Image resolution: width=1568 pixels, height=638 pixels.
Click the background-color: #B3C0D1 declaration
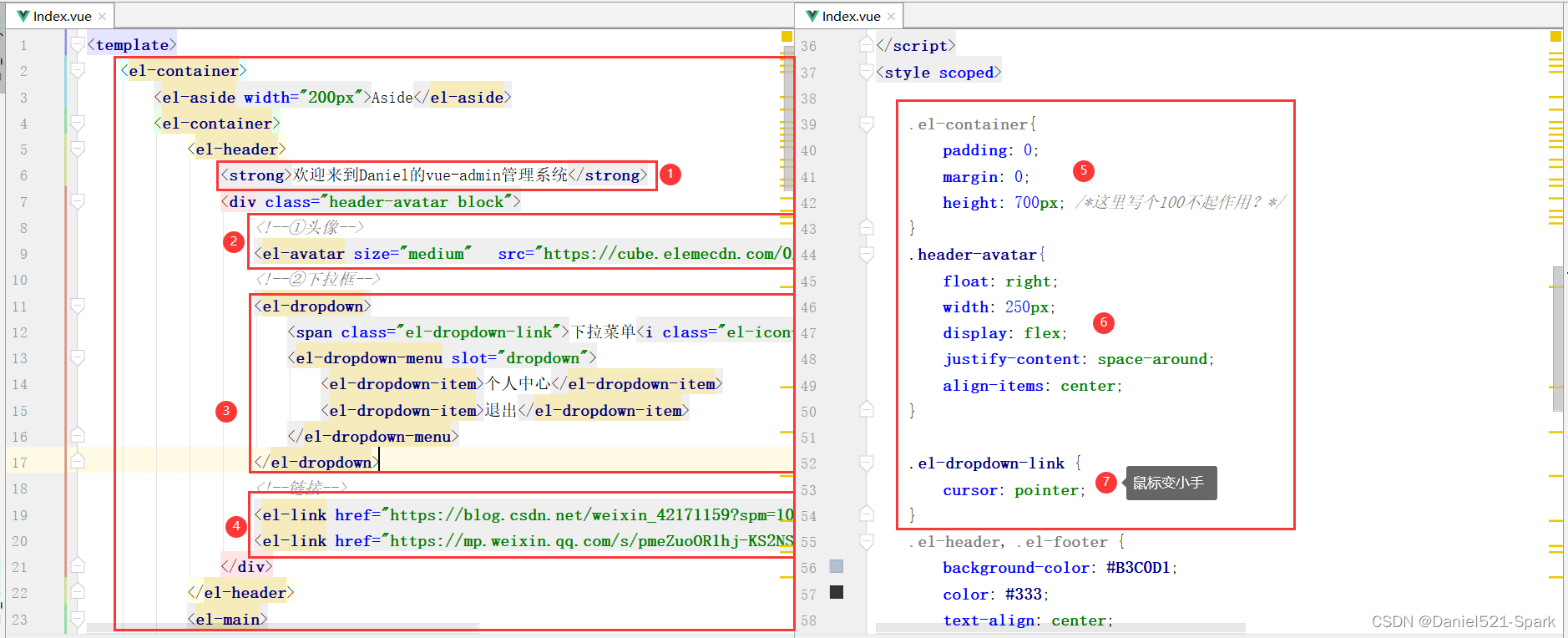[1060, 568]
